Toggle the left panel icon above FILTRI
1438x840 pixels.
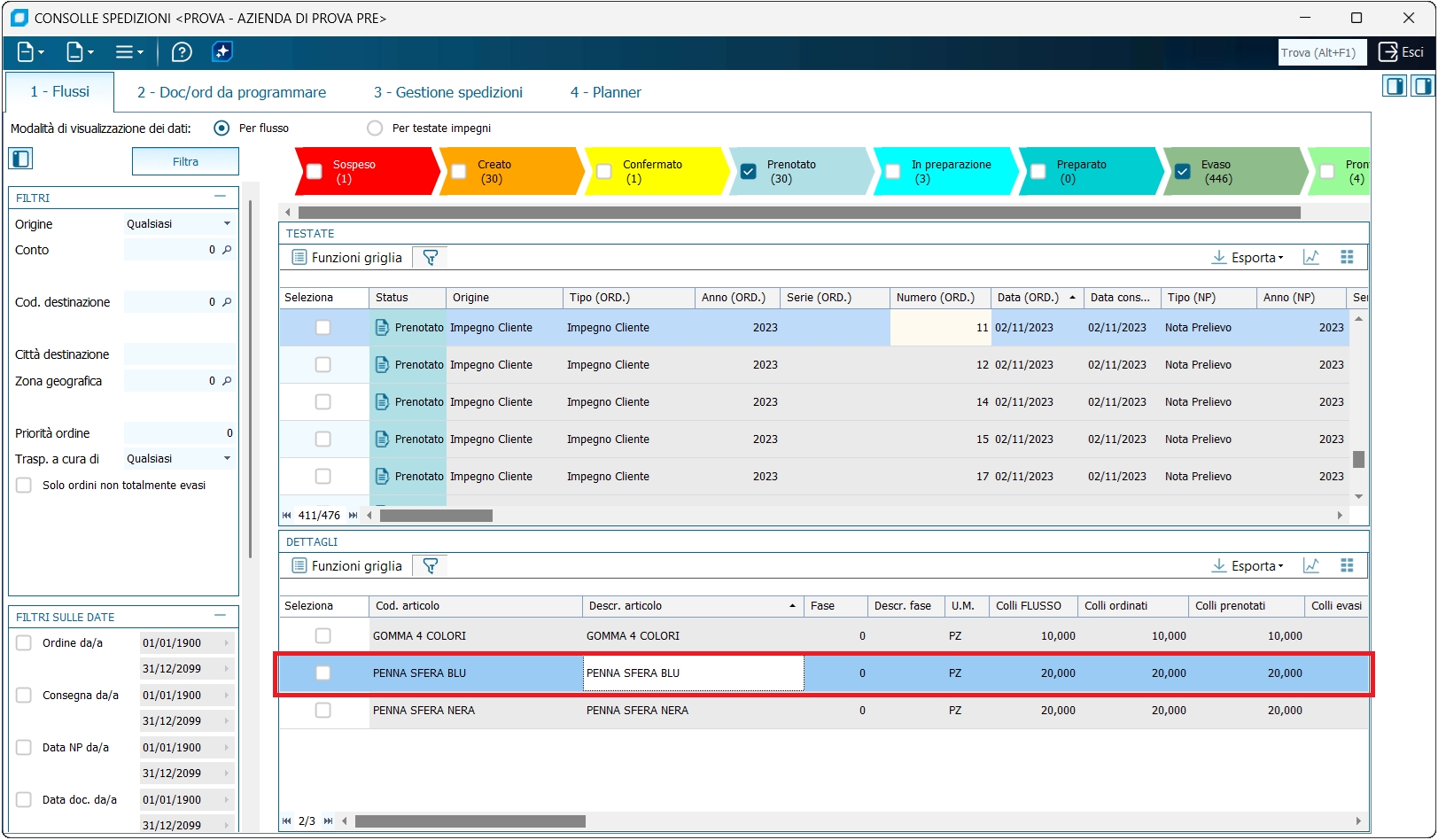(x=20, y=159)
